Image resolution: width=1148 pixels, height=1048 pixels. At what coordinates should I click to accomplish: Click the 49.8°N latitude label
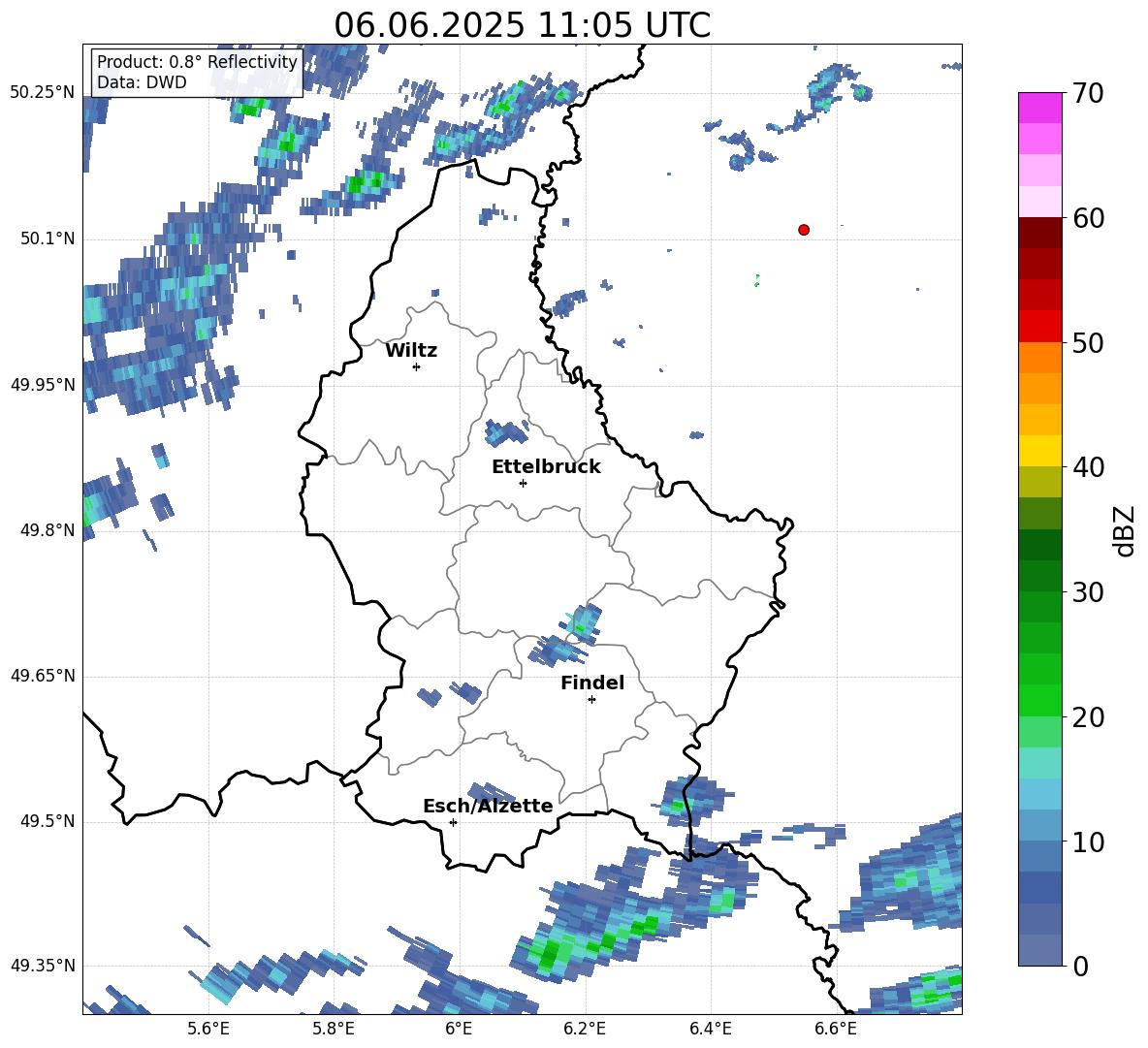point(48,530)
